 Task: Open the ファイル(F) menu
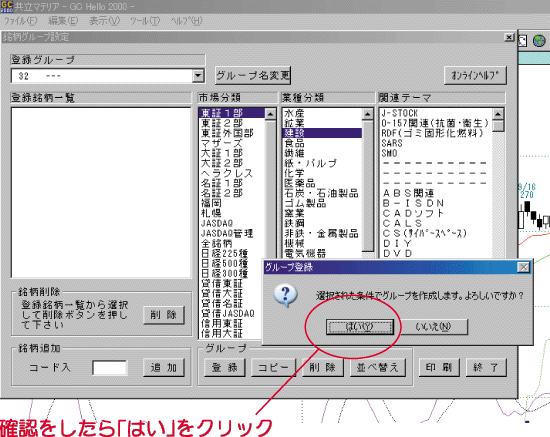coord(20,21)
